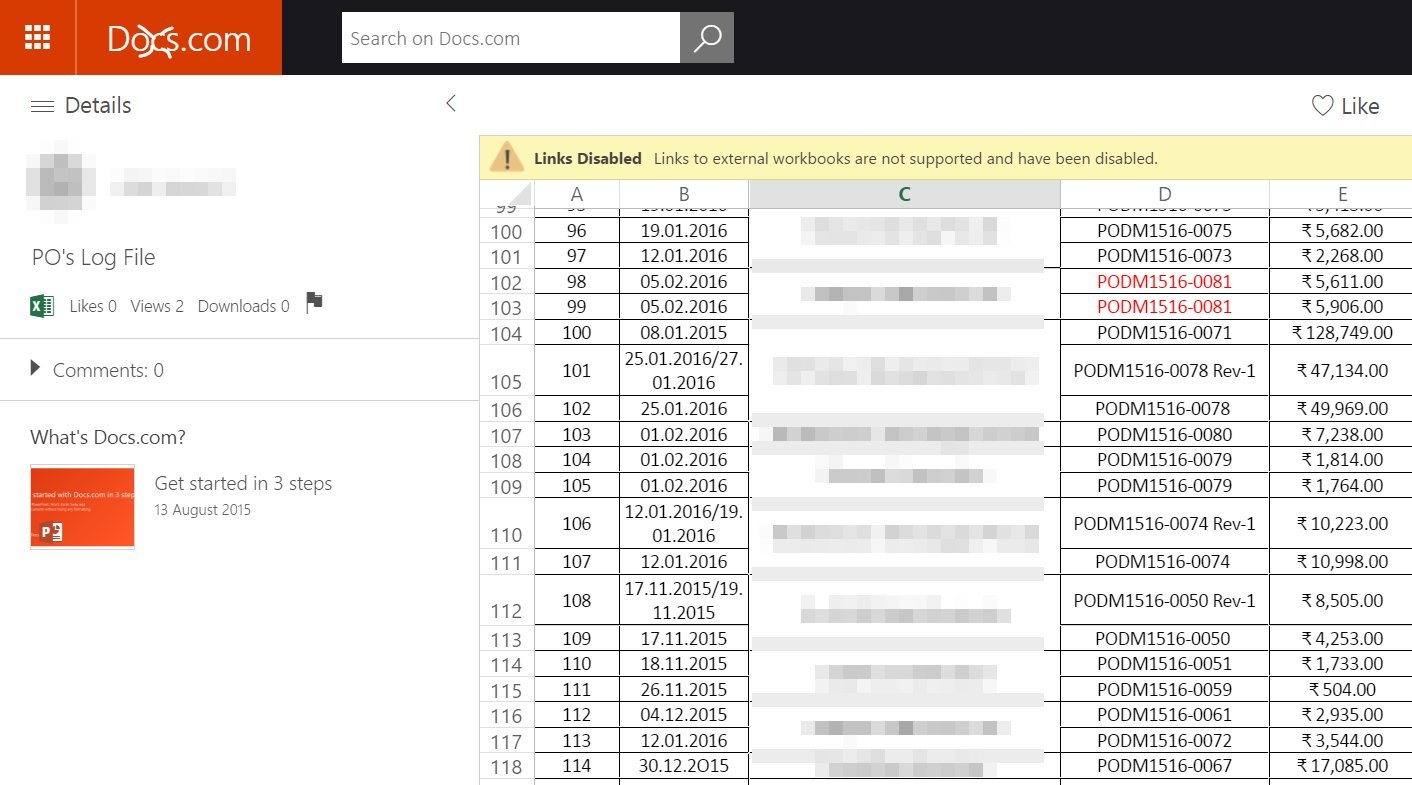Select column C header
This screenshot has width=1412, height=785.
pos(904,194)
